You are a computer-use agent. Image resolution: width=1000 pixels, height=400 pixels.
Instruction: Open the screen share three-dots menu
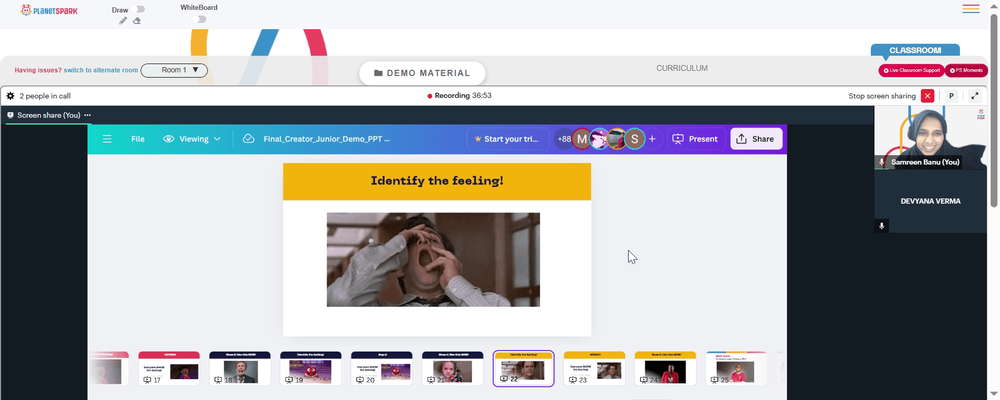click(87, 115)
